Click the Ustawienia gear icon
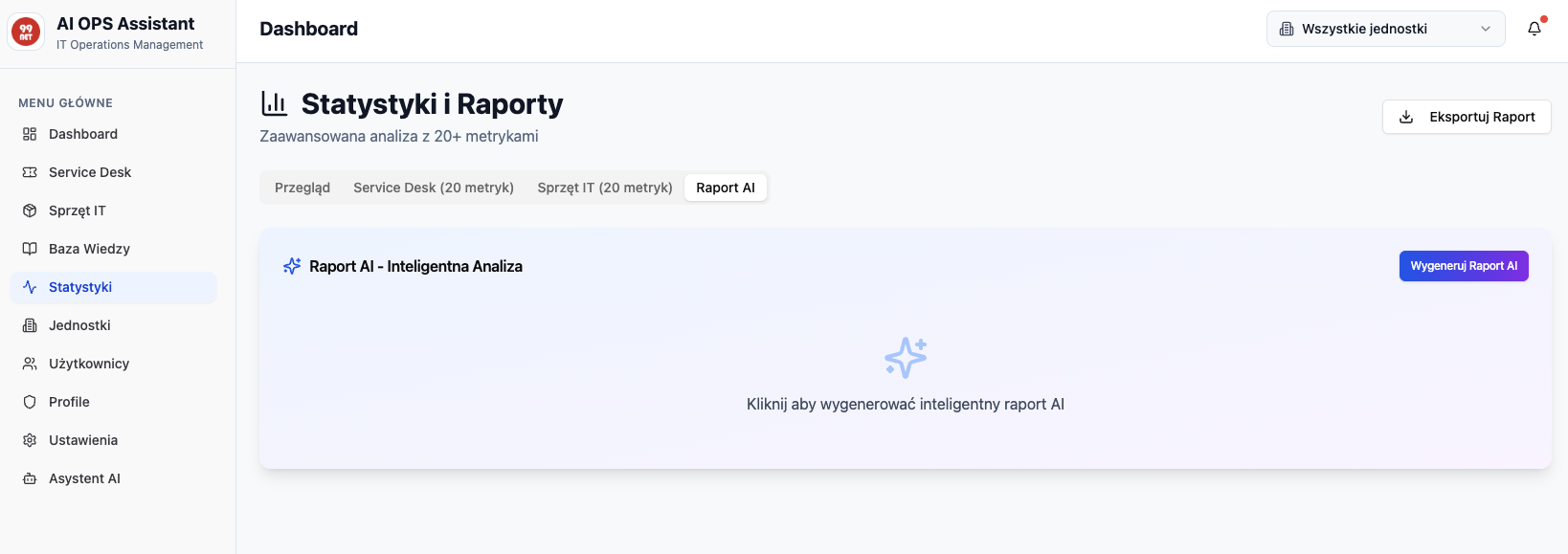The image size is (1568, 554). click(30, 440)
